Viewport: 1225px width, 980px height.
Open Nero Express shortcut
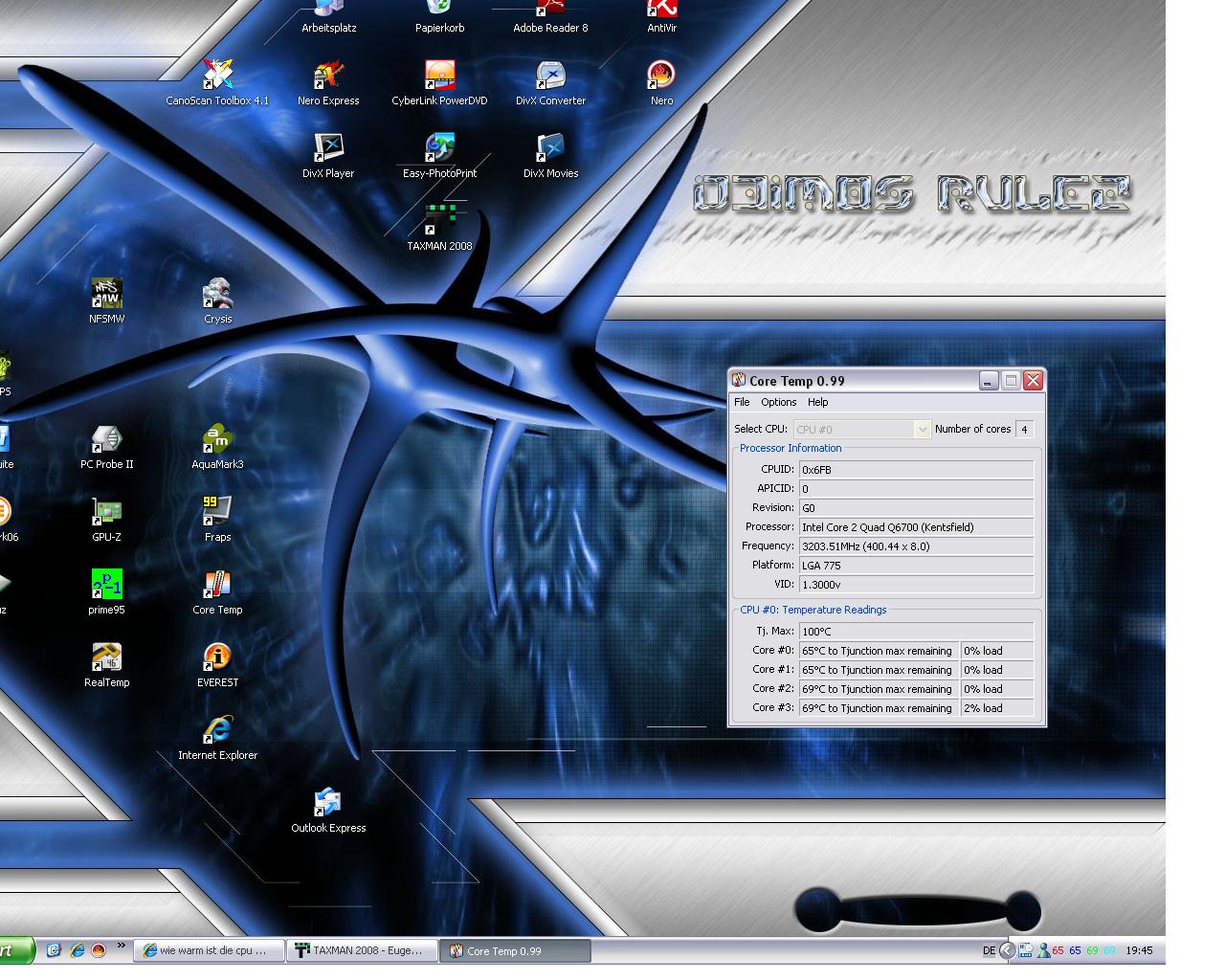pos(328,83)
